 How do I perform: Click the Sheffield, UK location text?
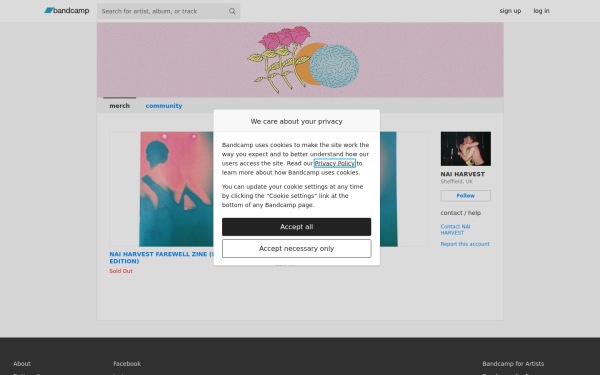coord(457,181)
